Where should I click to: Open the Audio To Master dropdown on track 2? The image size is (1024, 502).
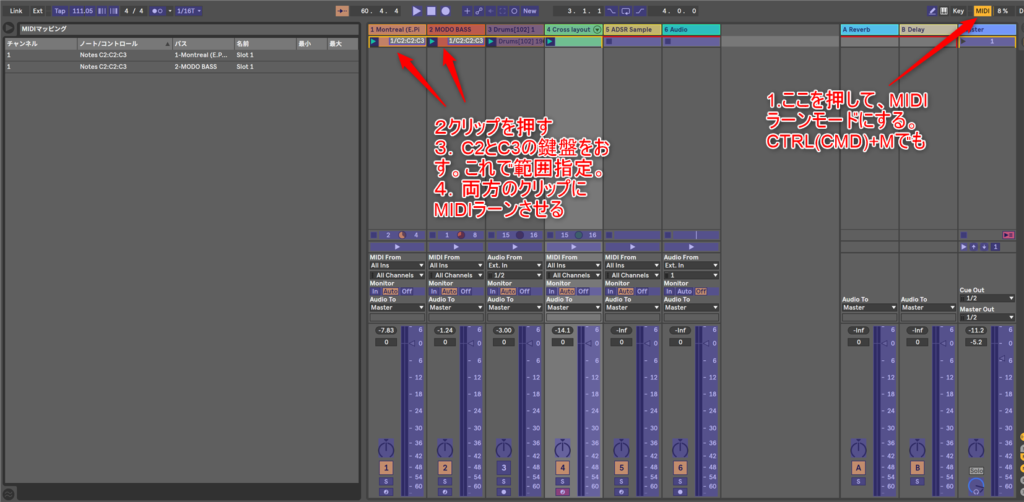[x=455, y=307]
